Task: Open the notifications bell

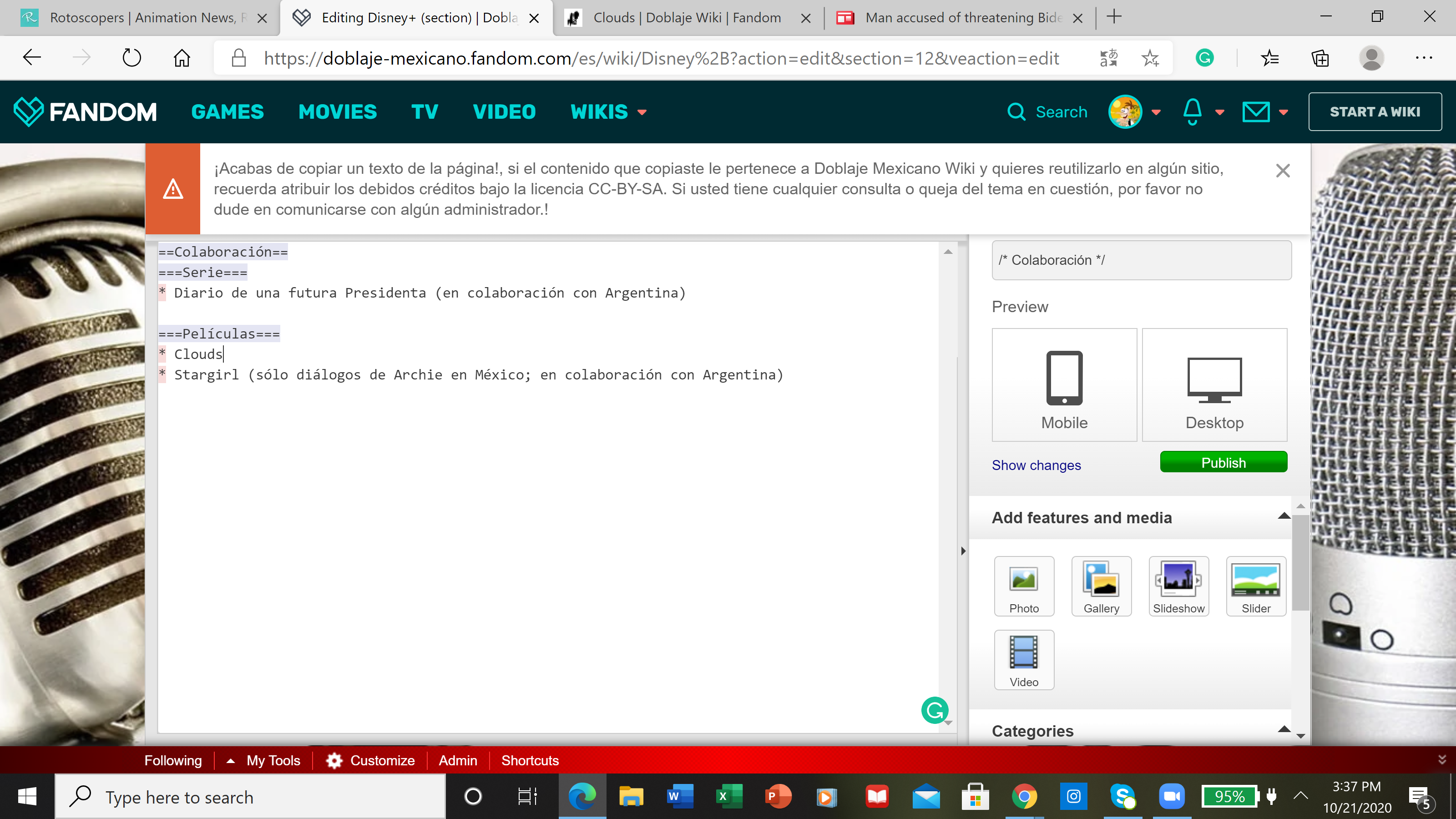Action: click(x=1192, y=112)
